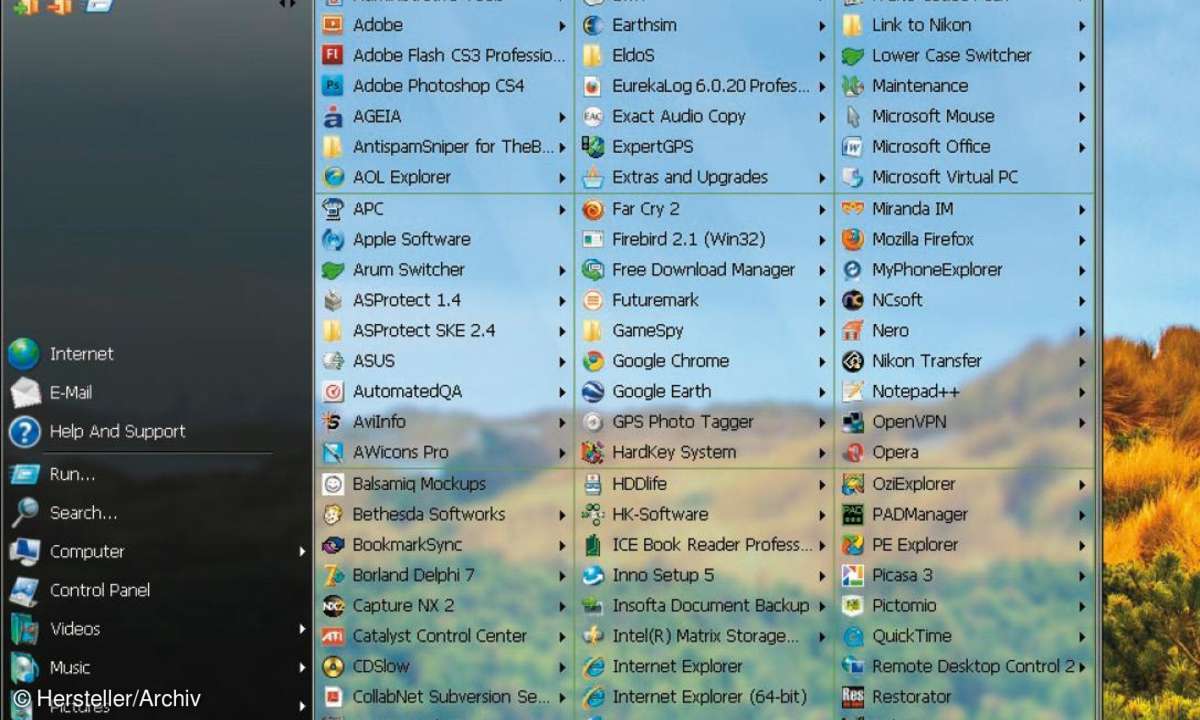Click the Arum Switcher icon
Viewport: 1200px width, 720px height.
pos(333,270)
